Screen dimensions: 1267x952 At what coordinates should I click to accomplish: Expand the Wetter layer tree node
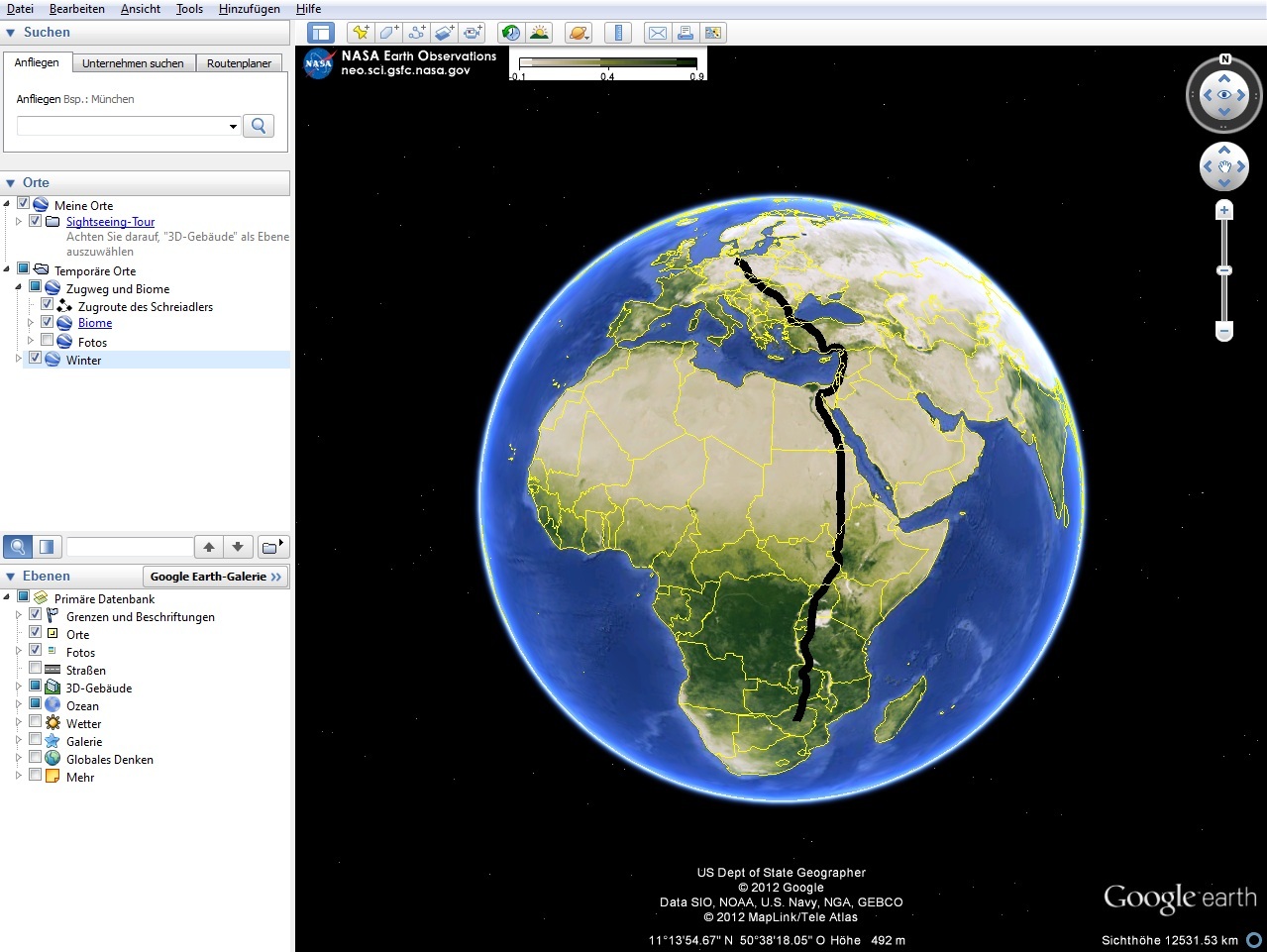[19, 723]
